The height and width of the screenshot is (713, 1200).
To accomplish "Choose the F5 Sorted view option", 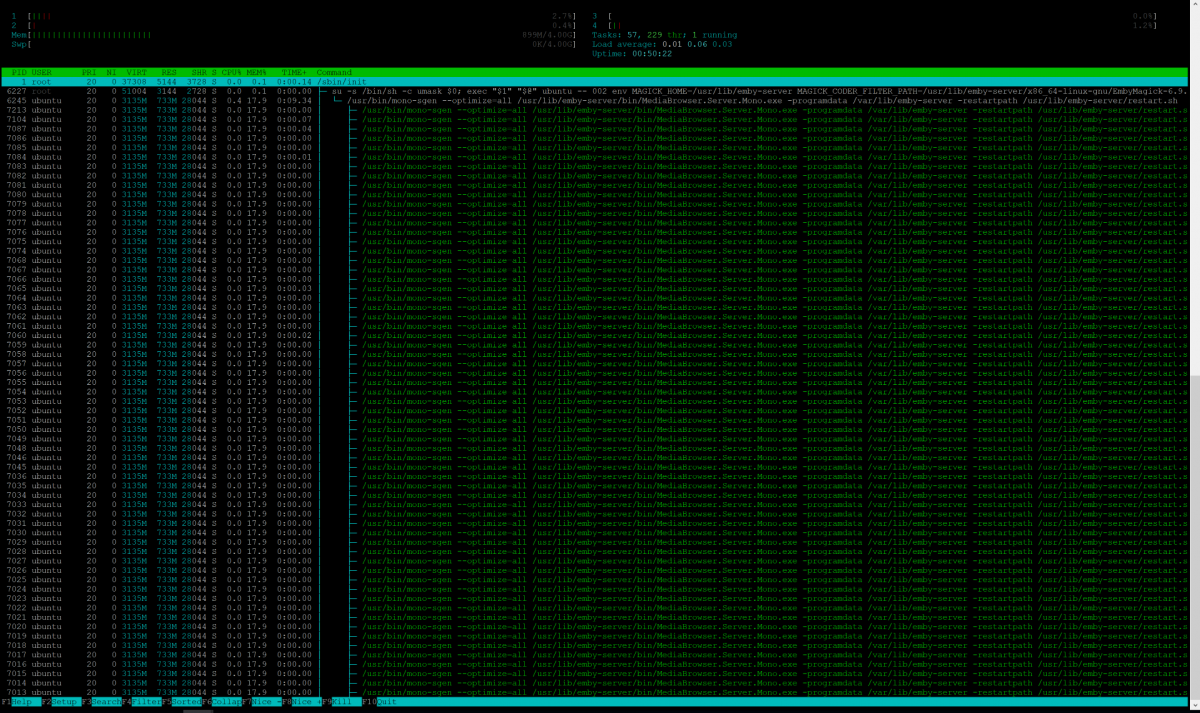I will [182, 702].
